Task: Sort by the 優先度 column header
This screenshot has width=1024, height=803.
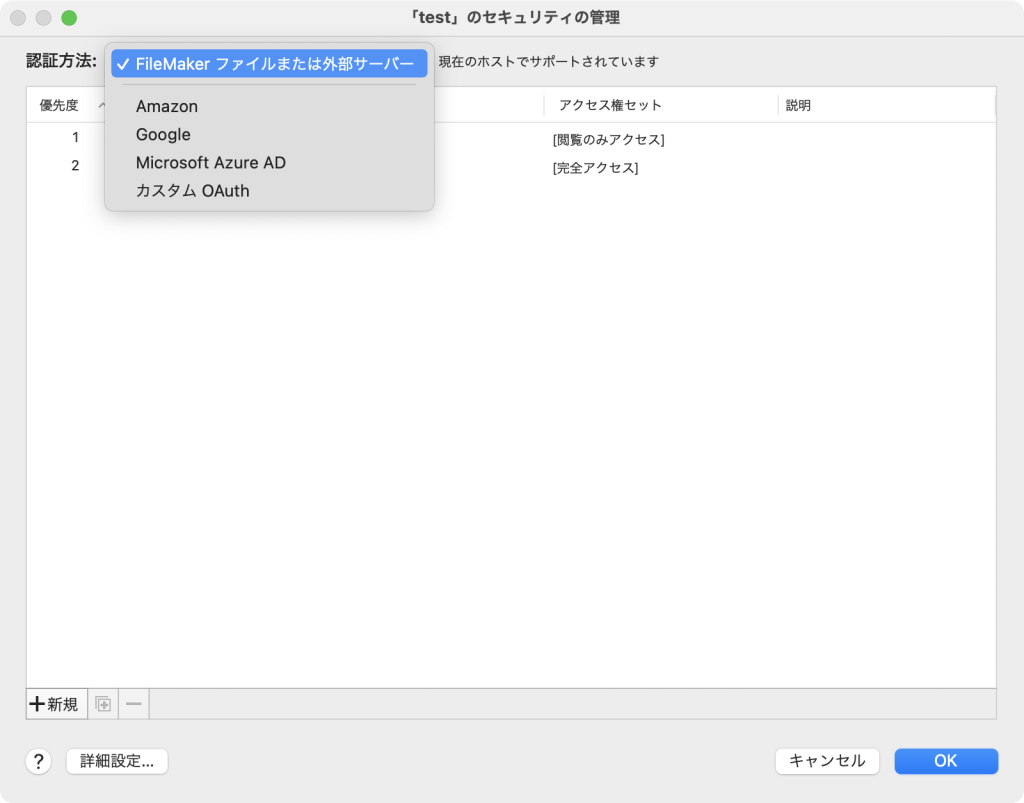Action: (x=60, y=105)
